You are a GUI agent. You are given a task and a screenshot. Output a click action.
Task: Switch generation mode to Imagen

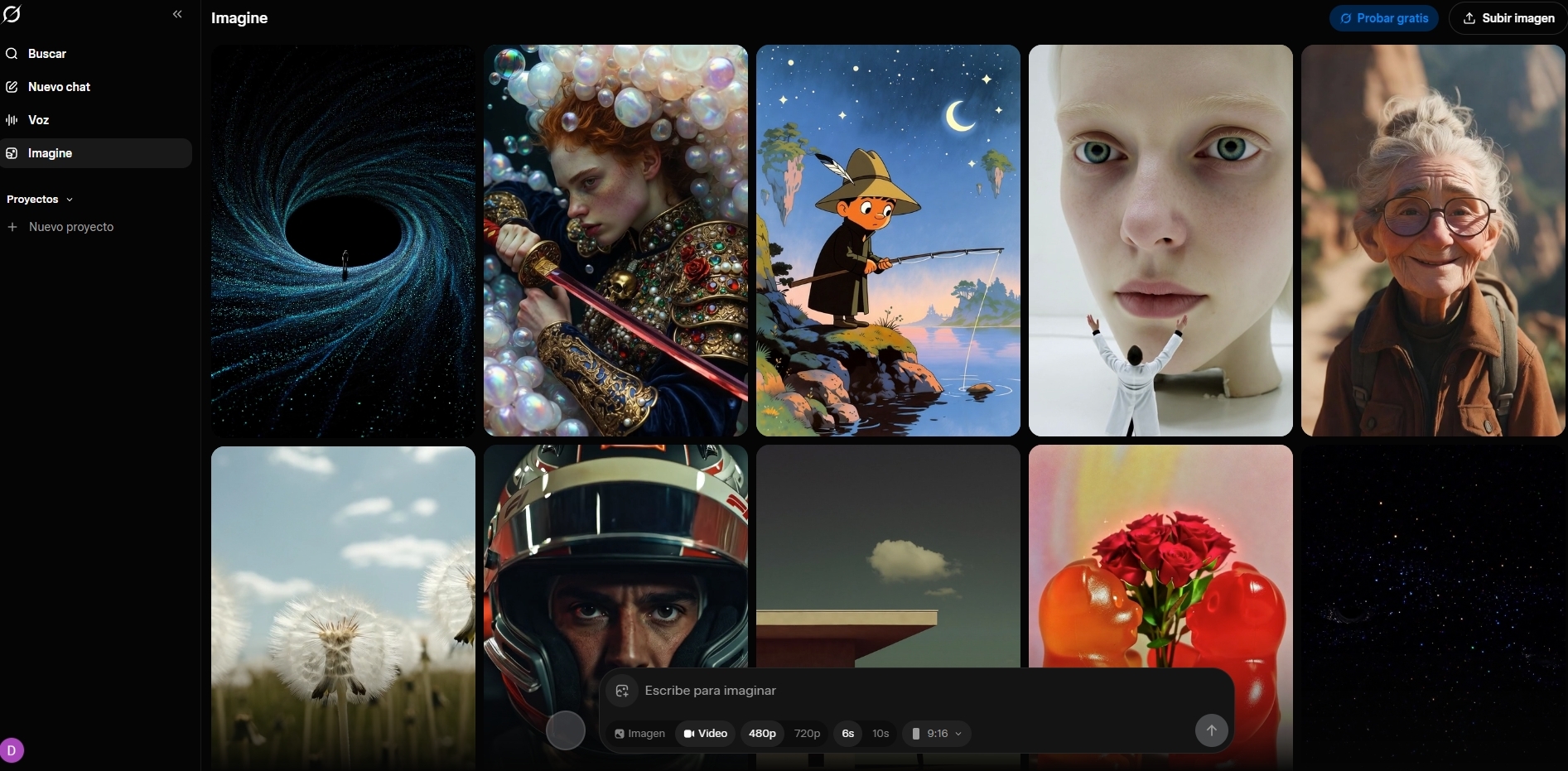tap(639, 734)
